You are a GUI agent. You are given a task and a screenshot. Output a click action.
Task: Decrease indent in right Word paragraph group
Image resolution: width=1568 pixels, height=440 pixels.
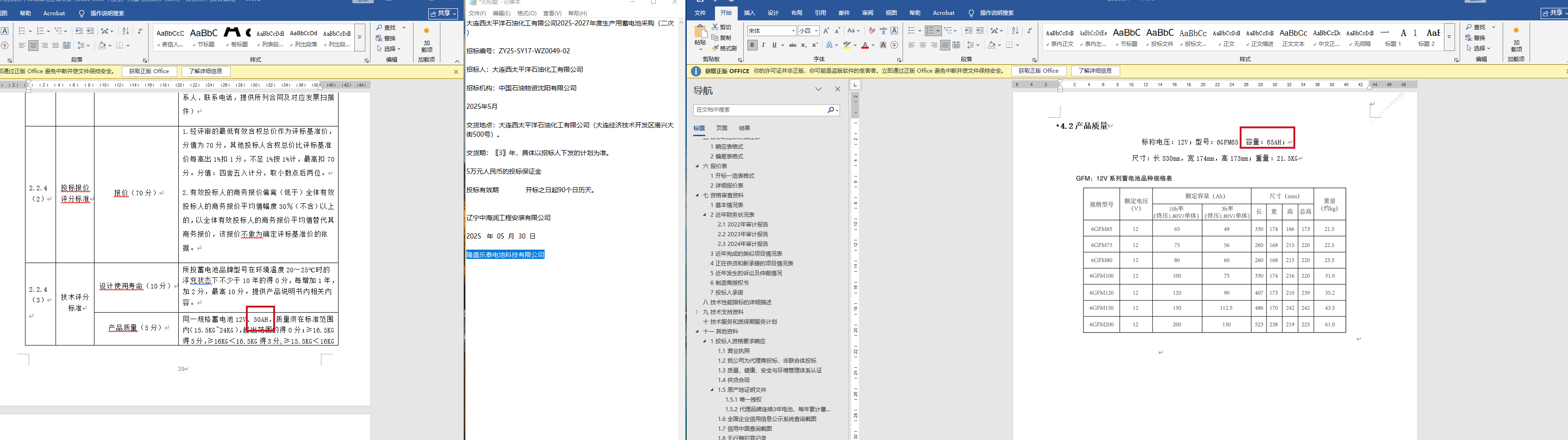(x=968, y=31)
